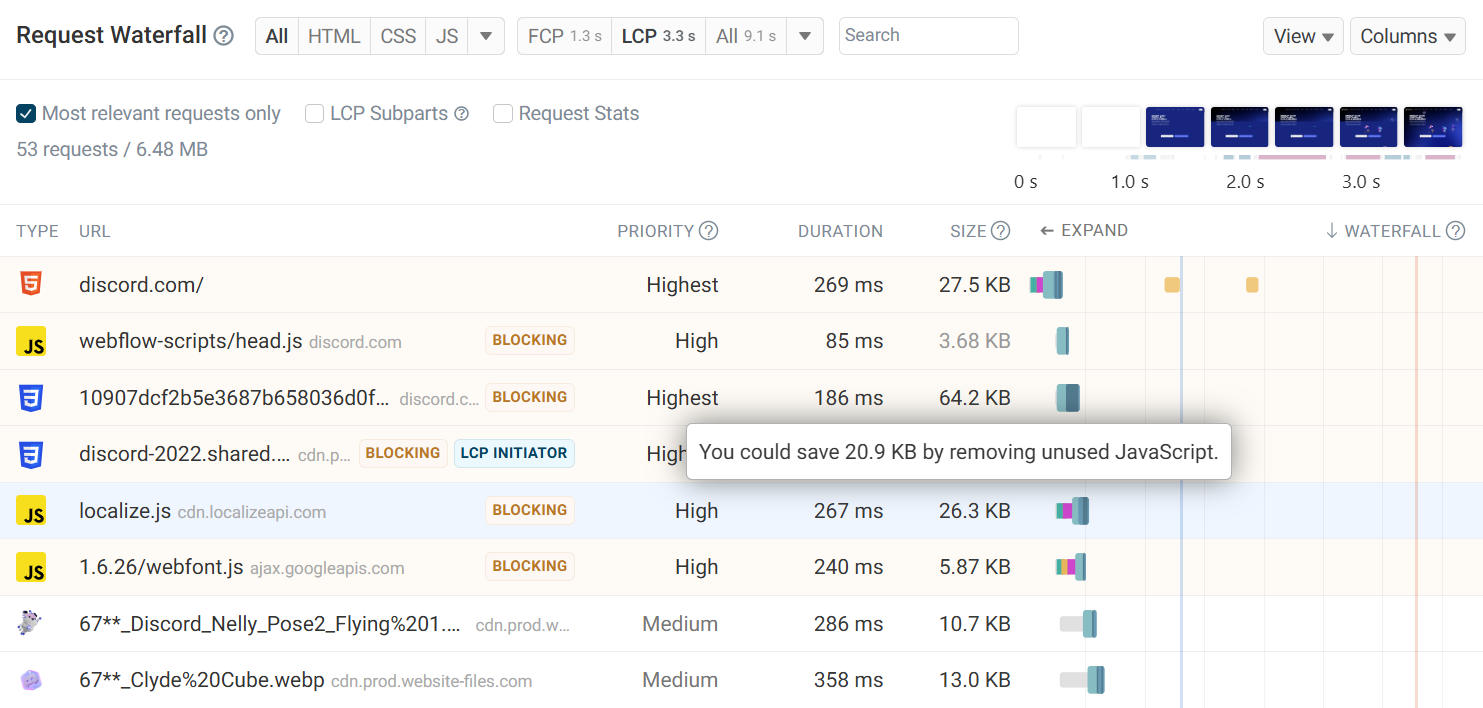The width and height of the screenshot is (1483, 708).
Task: Click the help icon beside WATERFALL header
Action: pos(1455,231)
